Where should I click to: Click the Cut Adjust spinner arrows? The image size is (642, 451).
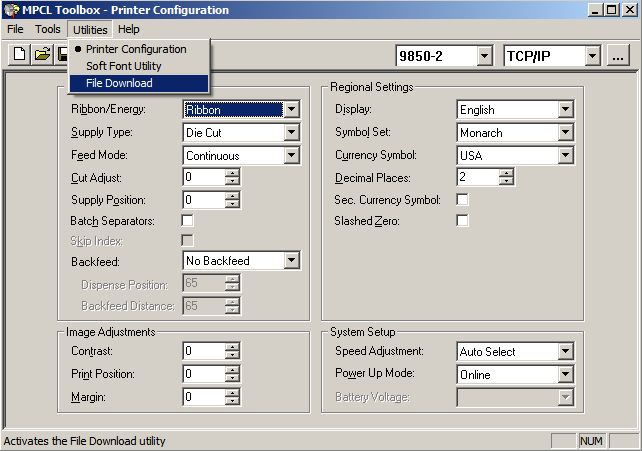[232, 177]
